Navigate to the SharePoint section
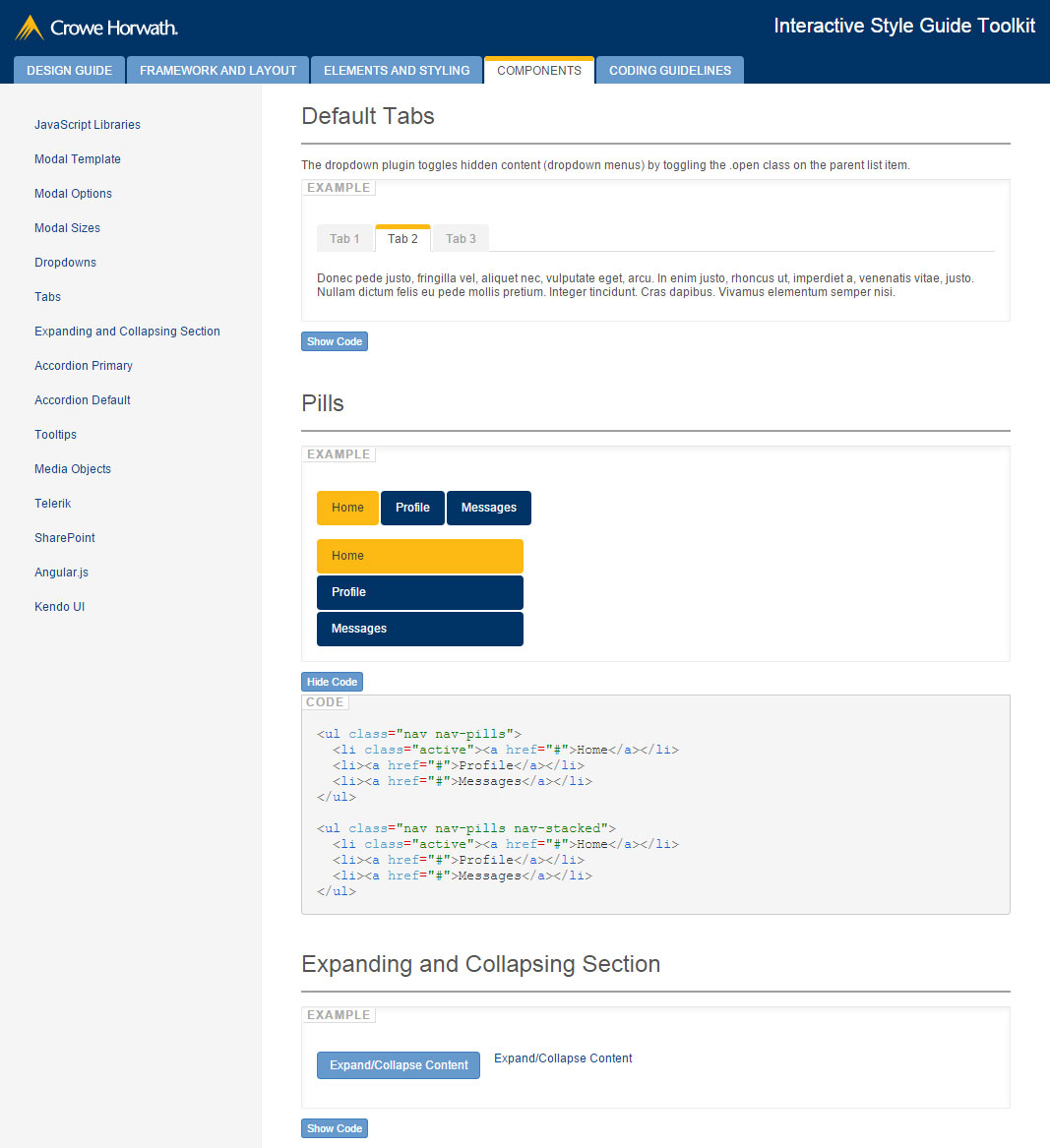The image size is (1050, 1148). point(64,537)
